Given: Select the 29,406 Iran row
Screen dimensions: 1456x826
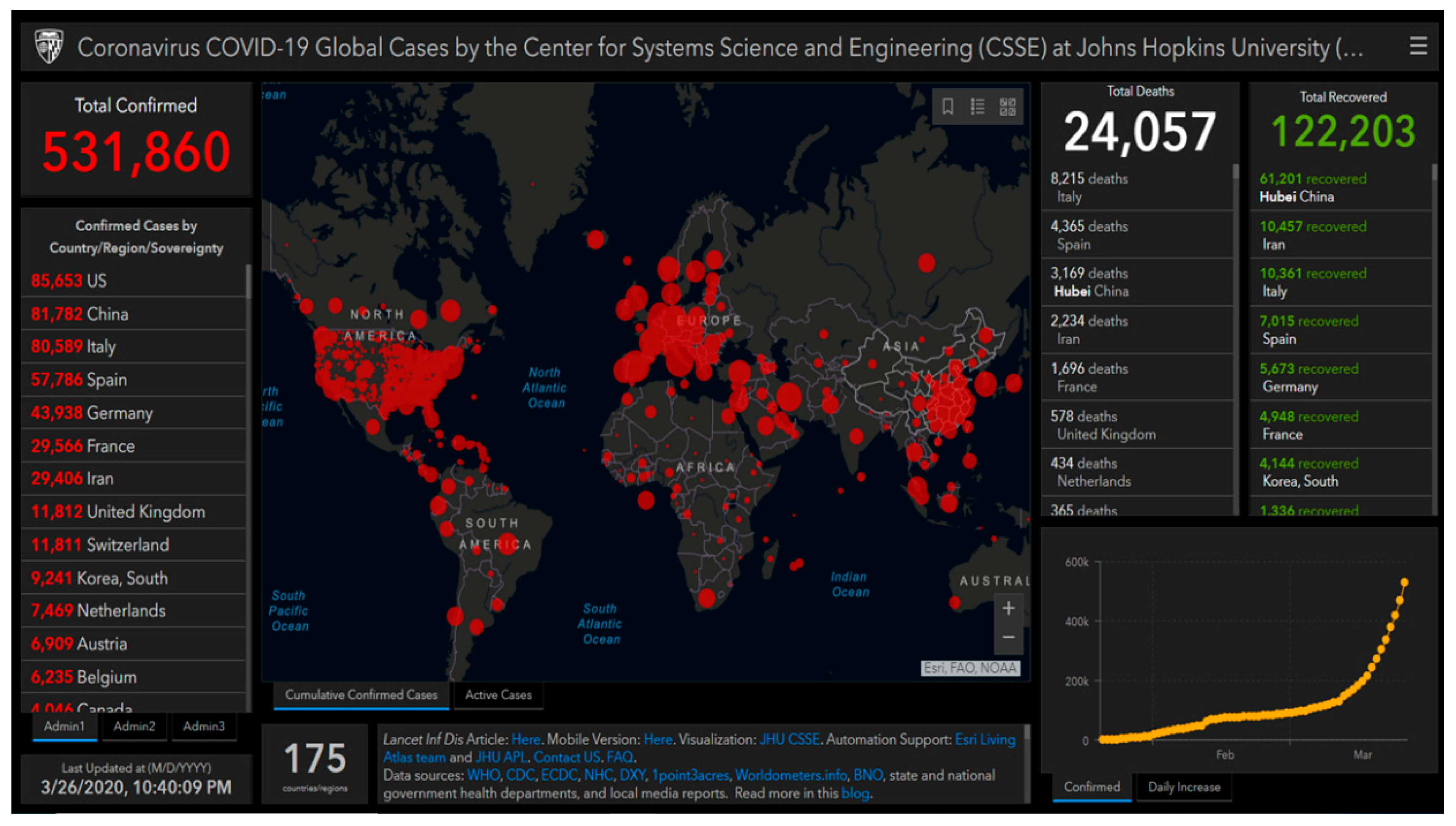Looking at the screenshot, I should 133,479.
